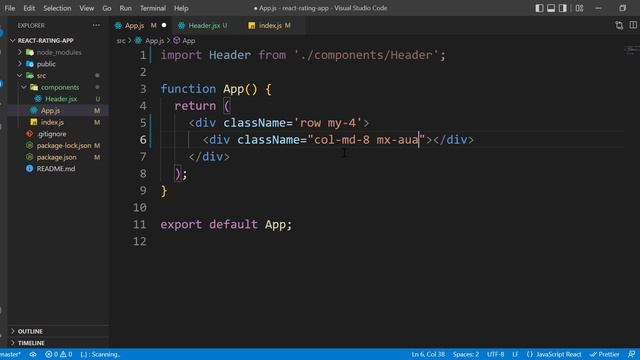640x360 pixels.
Task: Click Ln 6, Col 38 cursor position
Action: click(x=428, y=354)
